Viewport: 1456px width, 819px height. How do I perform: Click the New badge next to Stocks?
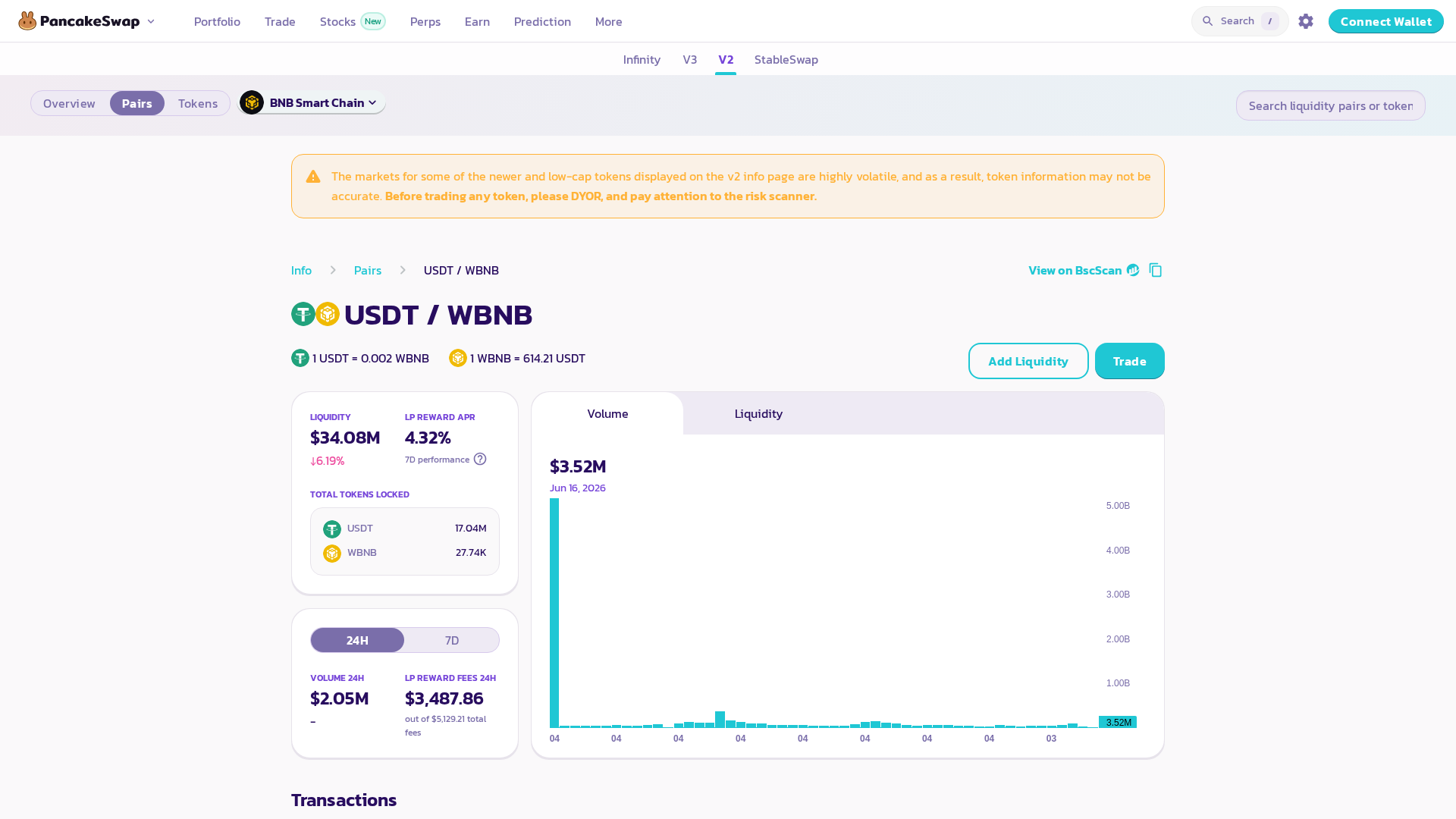373,21
